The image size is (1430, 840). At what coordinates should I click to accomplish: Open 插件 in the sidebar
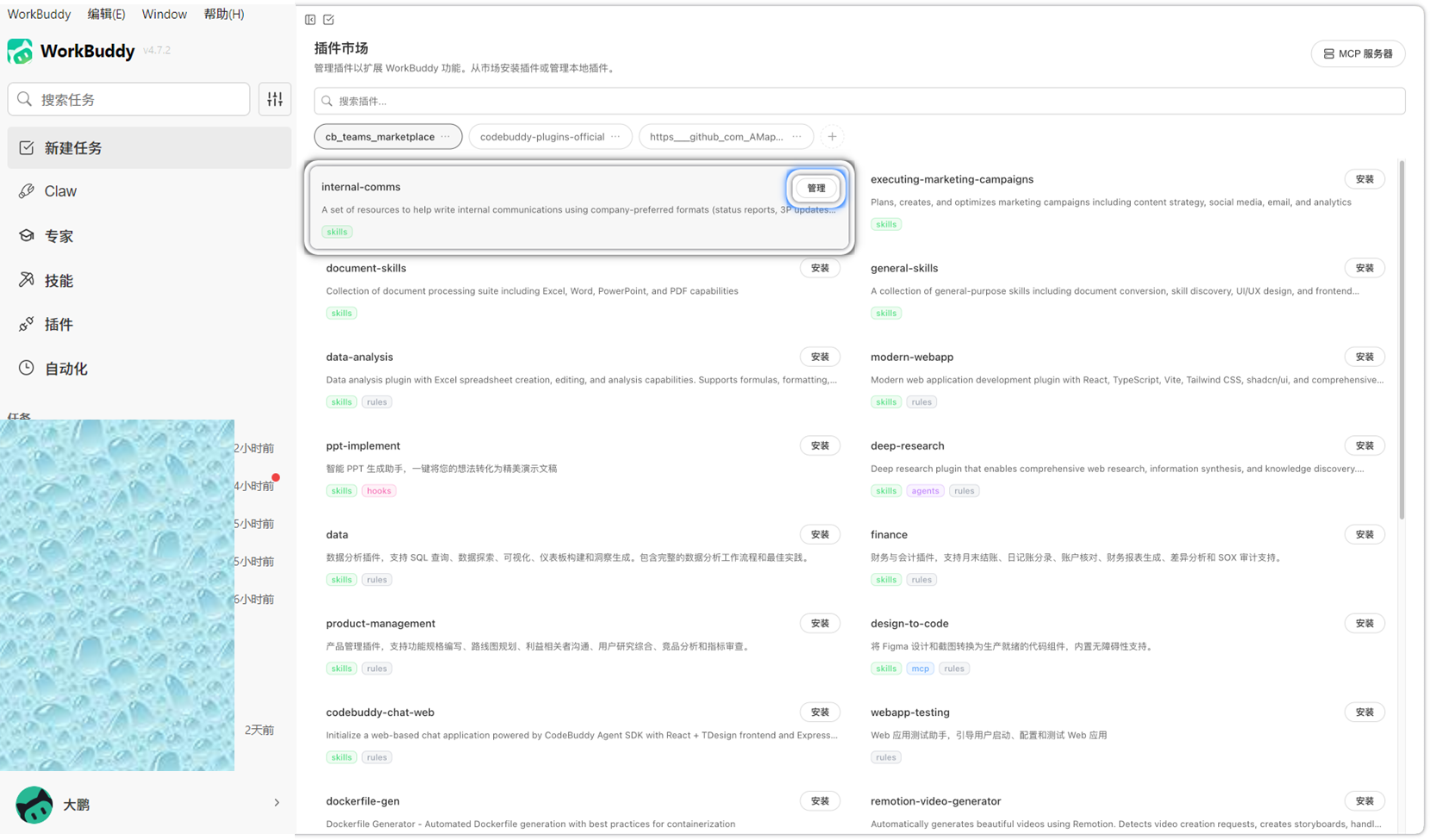point(149,324)
